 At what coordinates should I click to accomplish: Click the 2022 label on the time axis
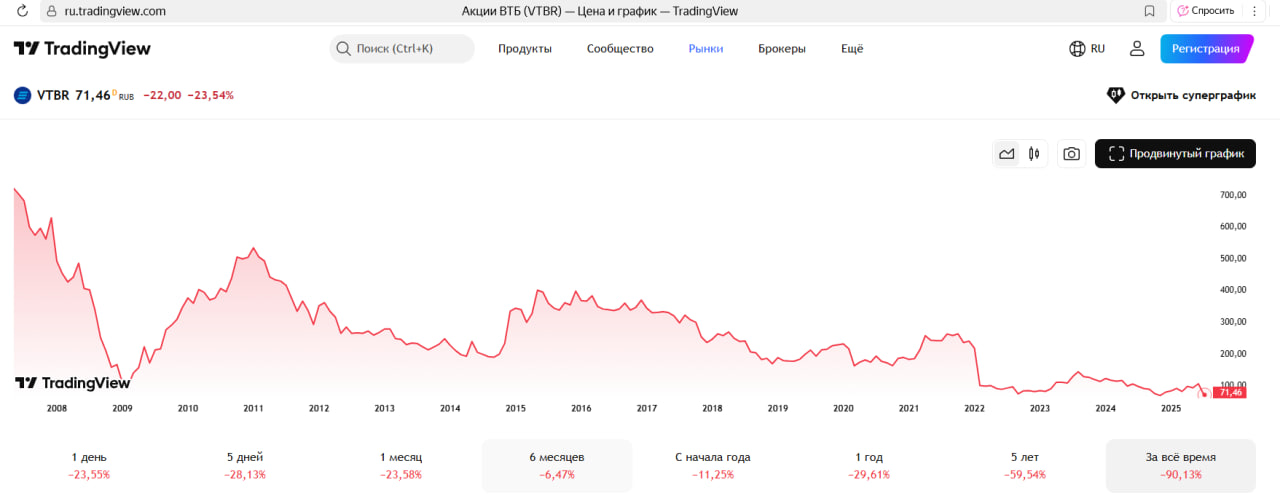974,408
